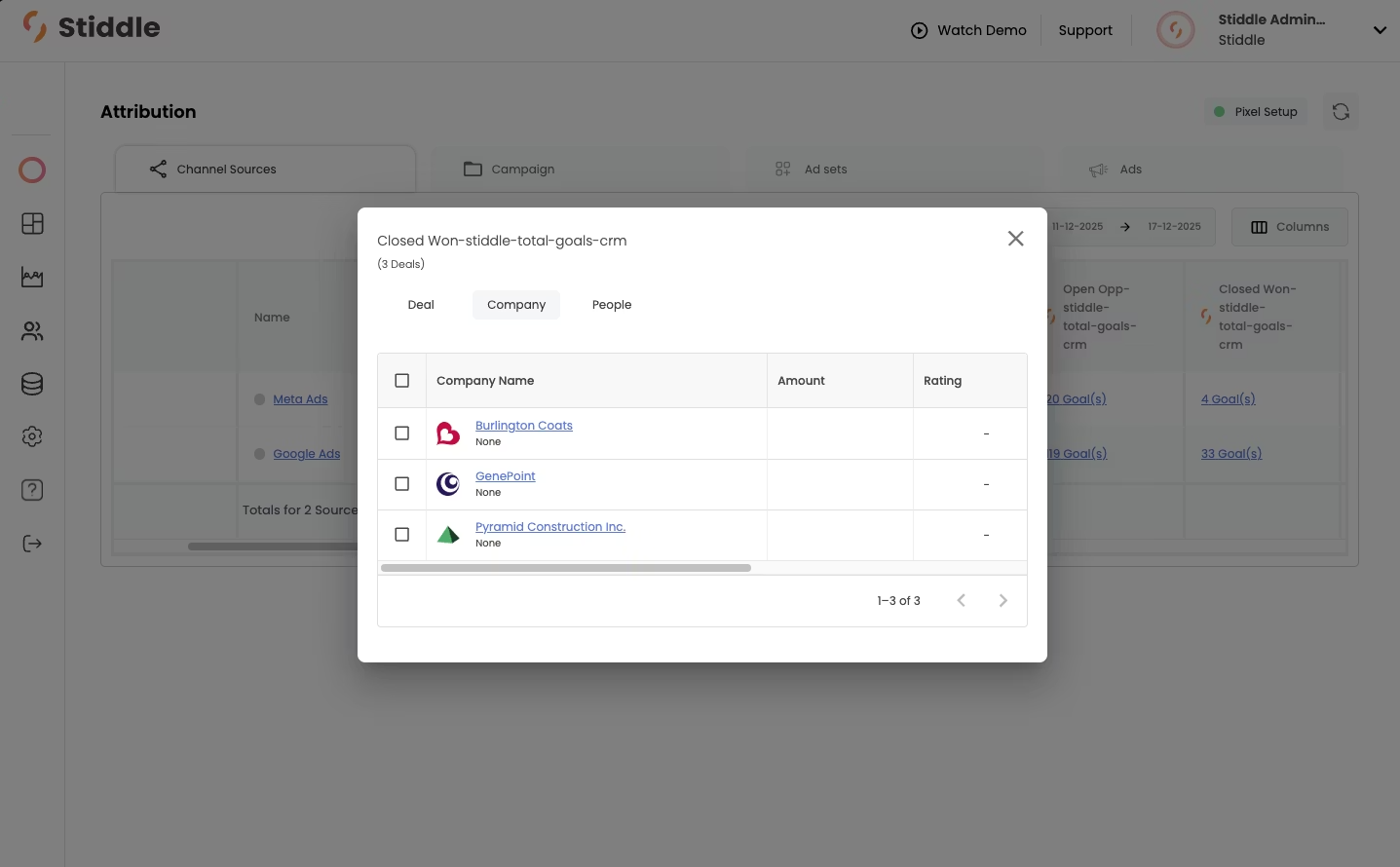
Task: Click the Channel Sources share icon
Action: click(x=158, y=170)
